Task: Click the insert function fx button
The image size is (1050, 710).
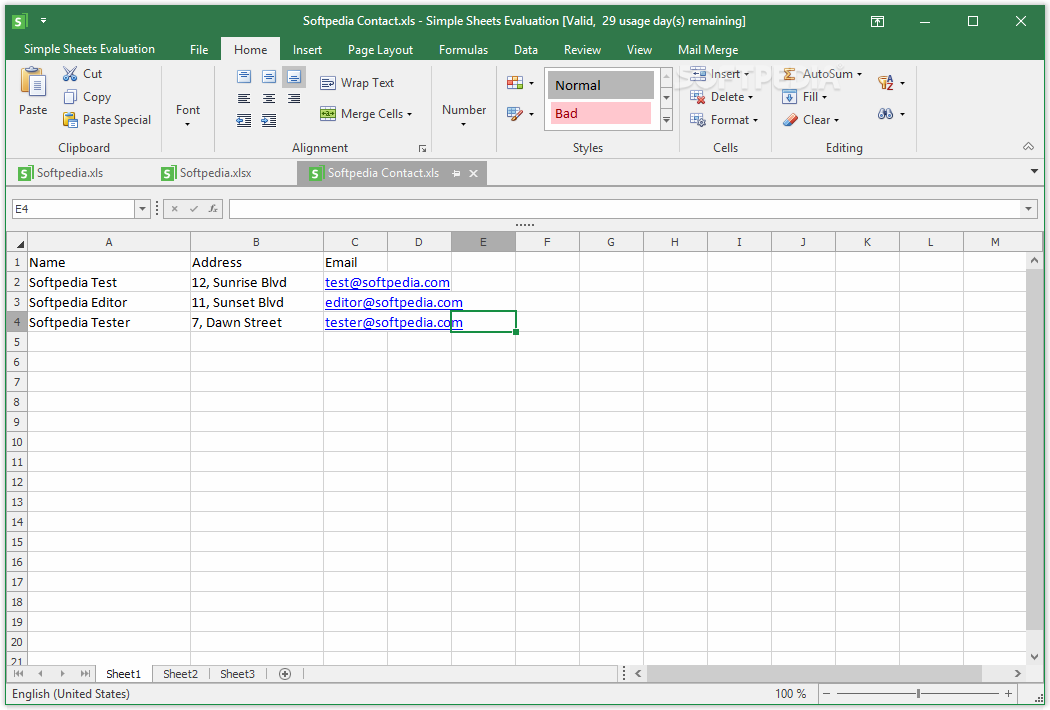Action: (213, 209)
